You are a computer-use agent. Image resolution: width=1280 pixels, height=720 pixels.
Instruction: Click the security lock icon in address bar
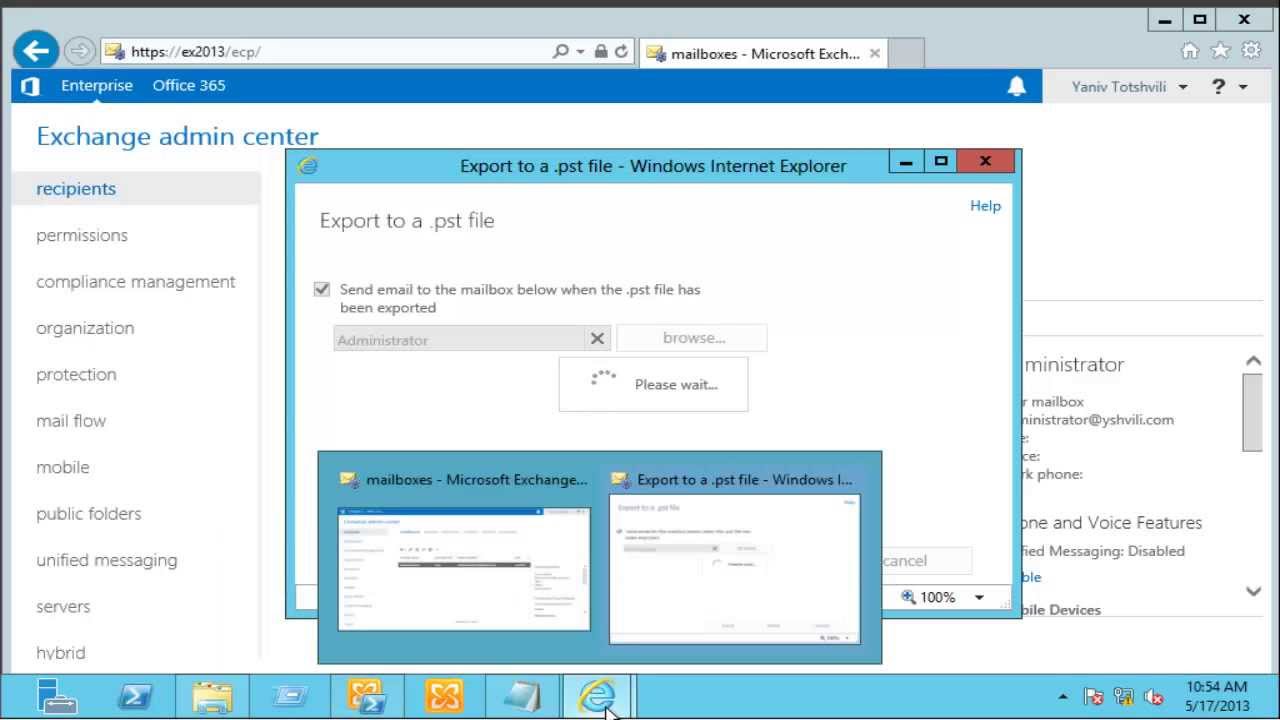tap(601, 51)
